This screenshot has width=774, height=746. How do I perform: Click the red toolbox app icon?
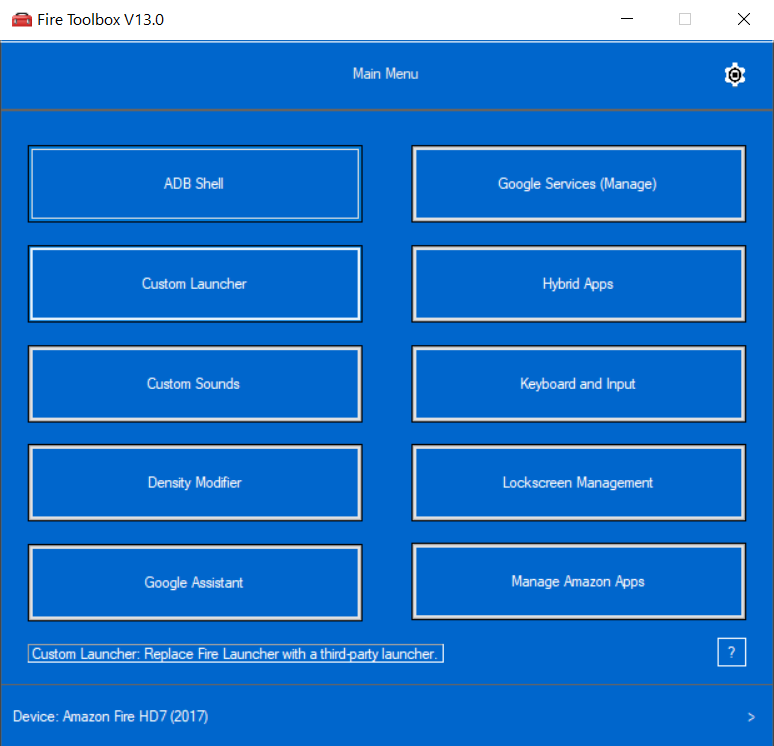[22, 20]
